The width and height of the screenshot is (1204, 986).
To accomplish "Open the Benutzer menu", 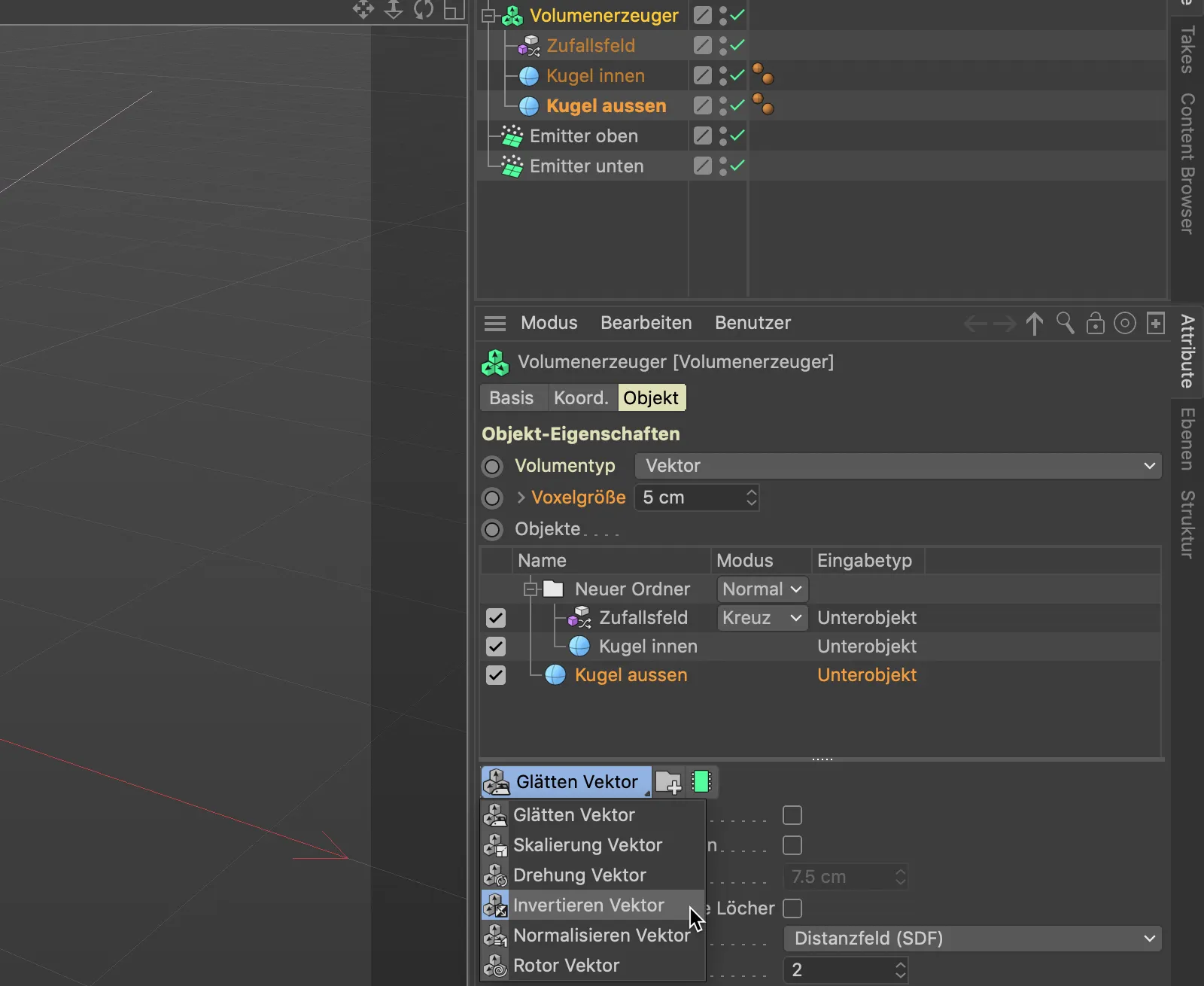I will (x=753, y=323).
